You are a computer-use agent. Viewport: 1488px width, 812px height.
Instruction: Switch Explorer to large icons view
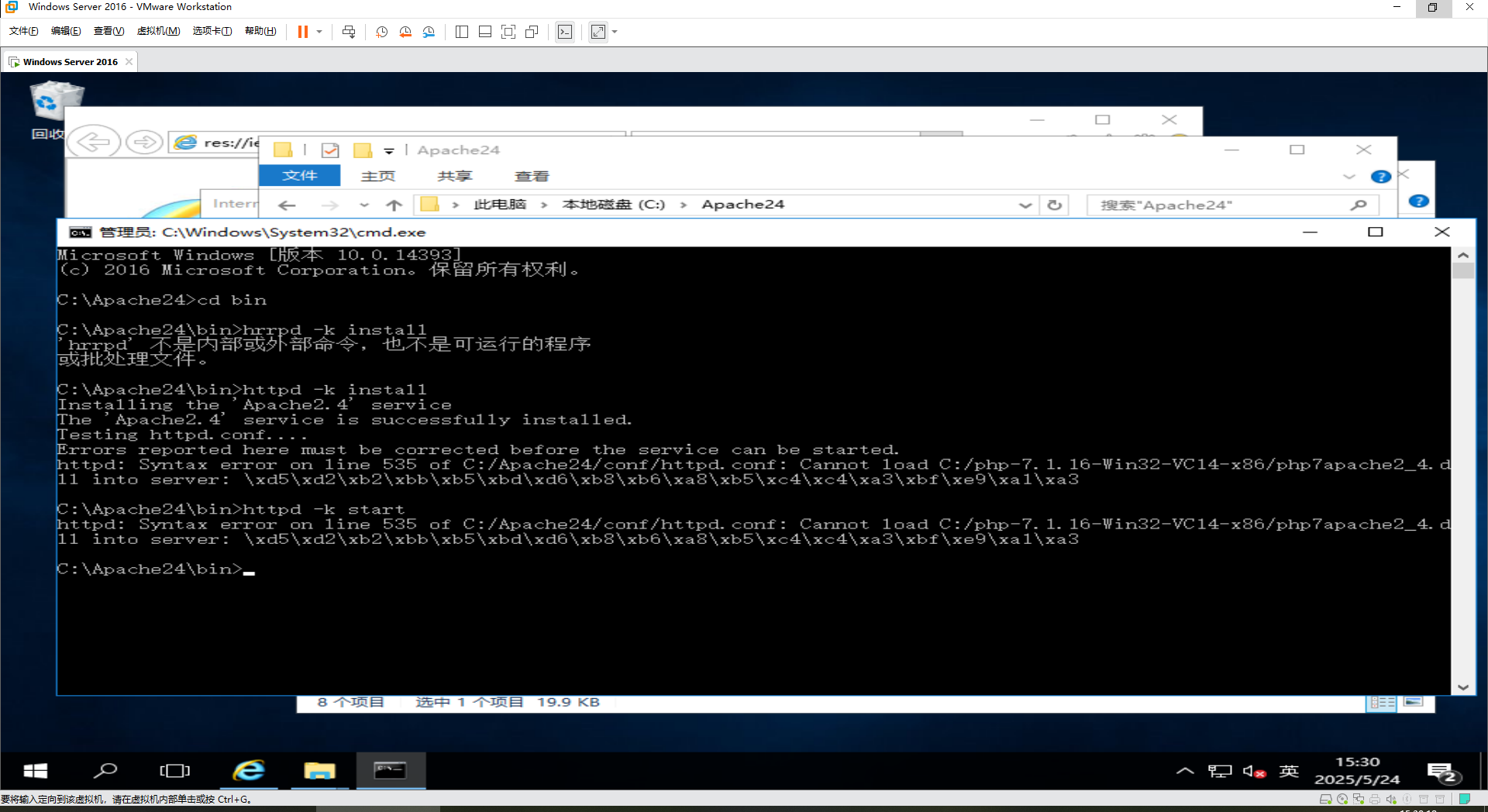[1413, 702]
